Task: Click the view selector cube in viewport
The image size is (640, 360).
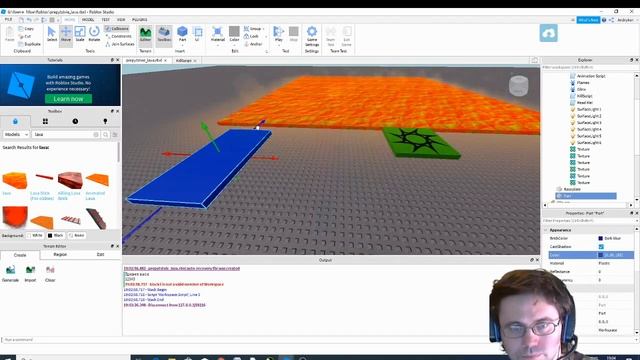Action: pyautogui.click(x=518, y=86)
